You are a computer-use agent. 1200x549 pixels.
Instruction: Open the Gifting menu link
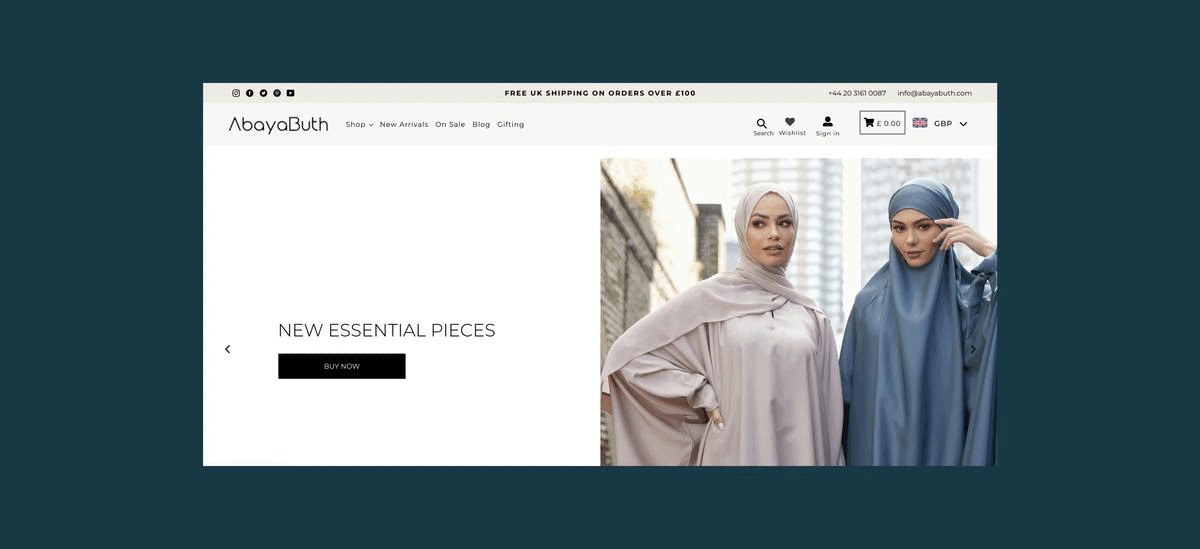coord(511,125)
